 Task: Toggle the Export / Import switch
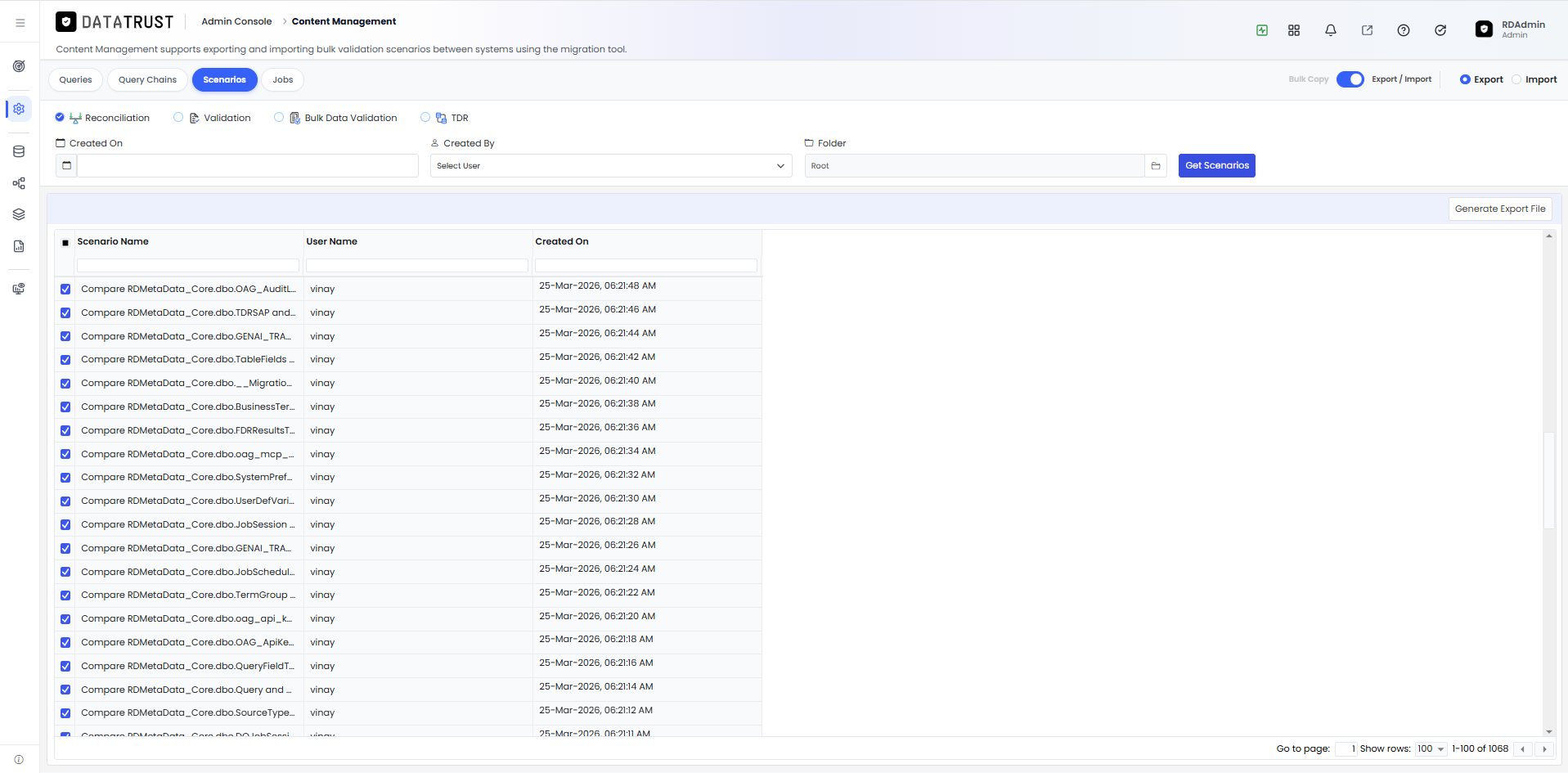point(1350,79)
